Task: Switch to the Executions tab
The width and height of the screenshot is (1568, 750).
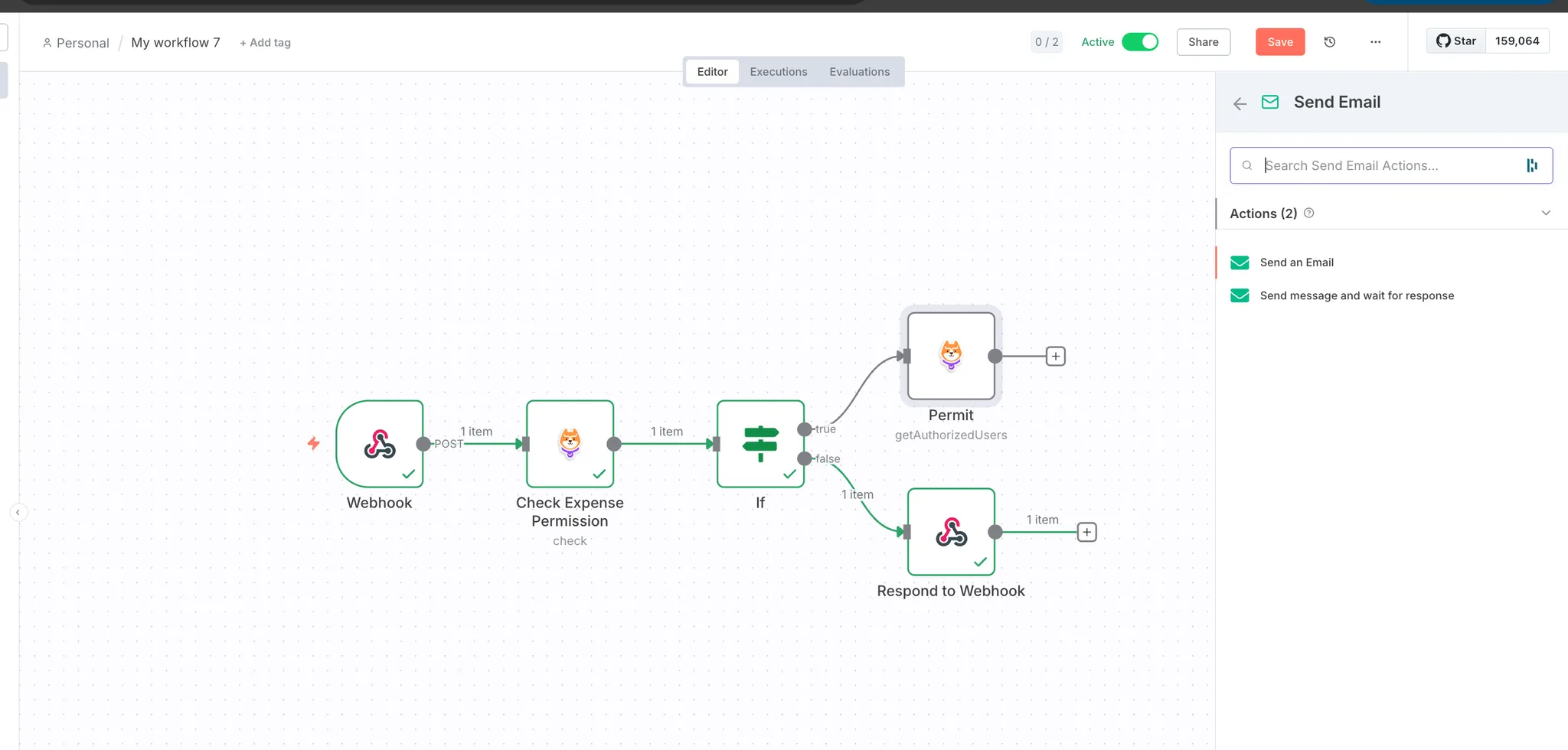Action: pos(778,72)
